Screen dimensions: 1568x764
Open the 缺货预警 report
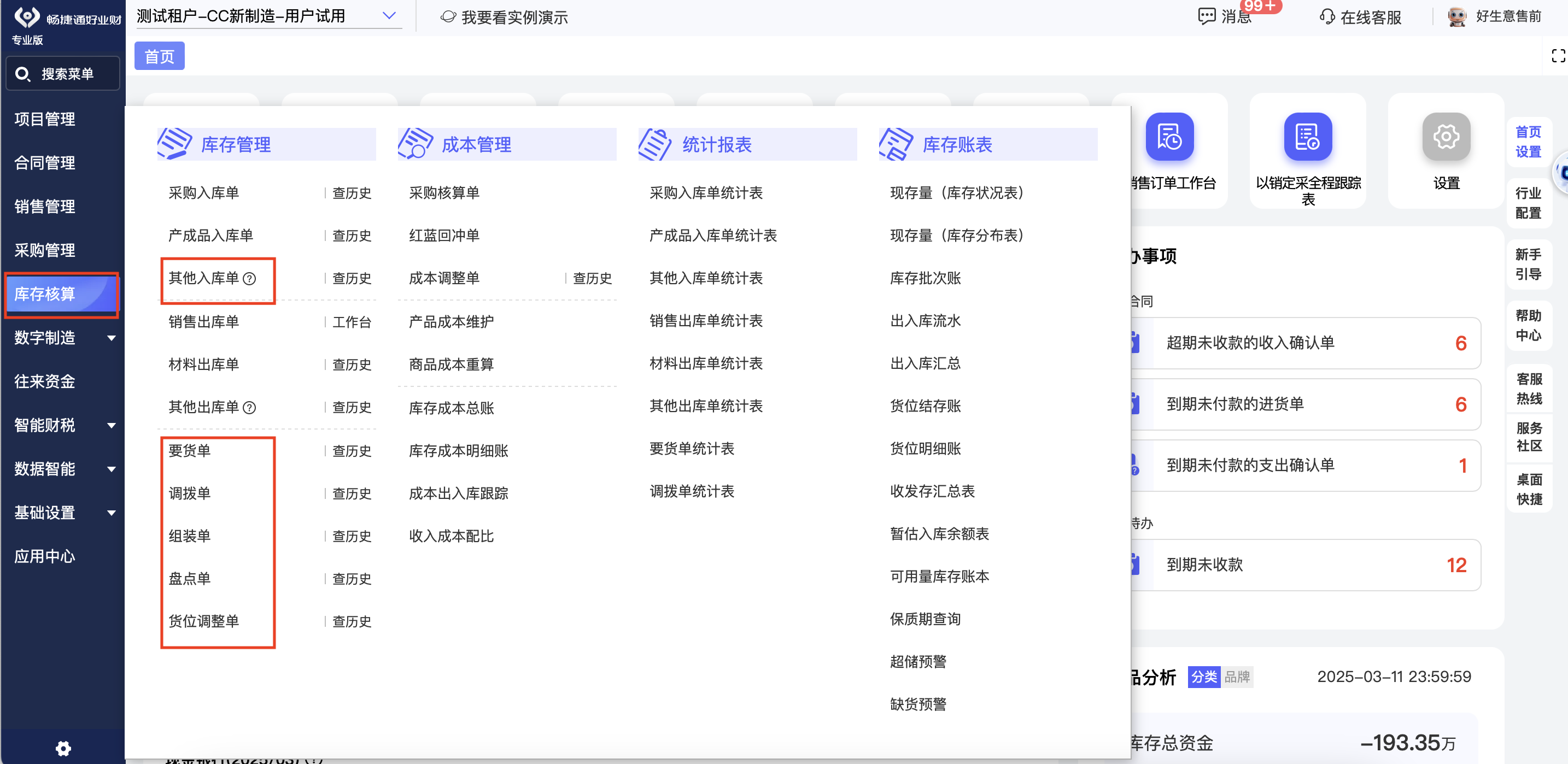[x=918, y=704]
